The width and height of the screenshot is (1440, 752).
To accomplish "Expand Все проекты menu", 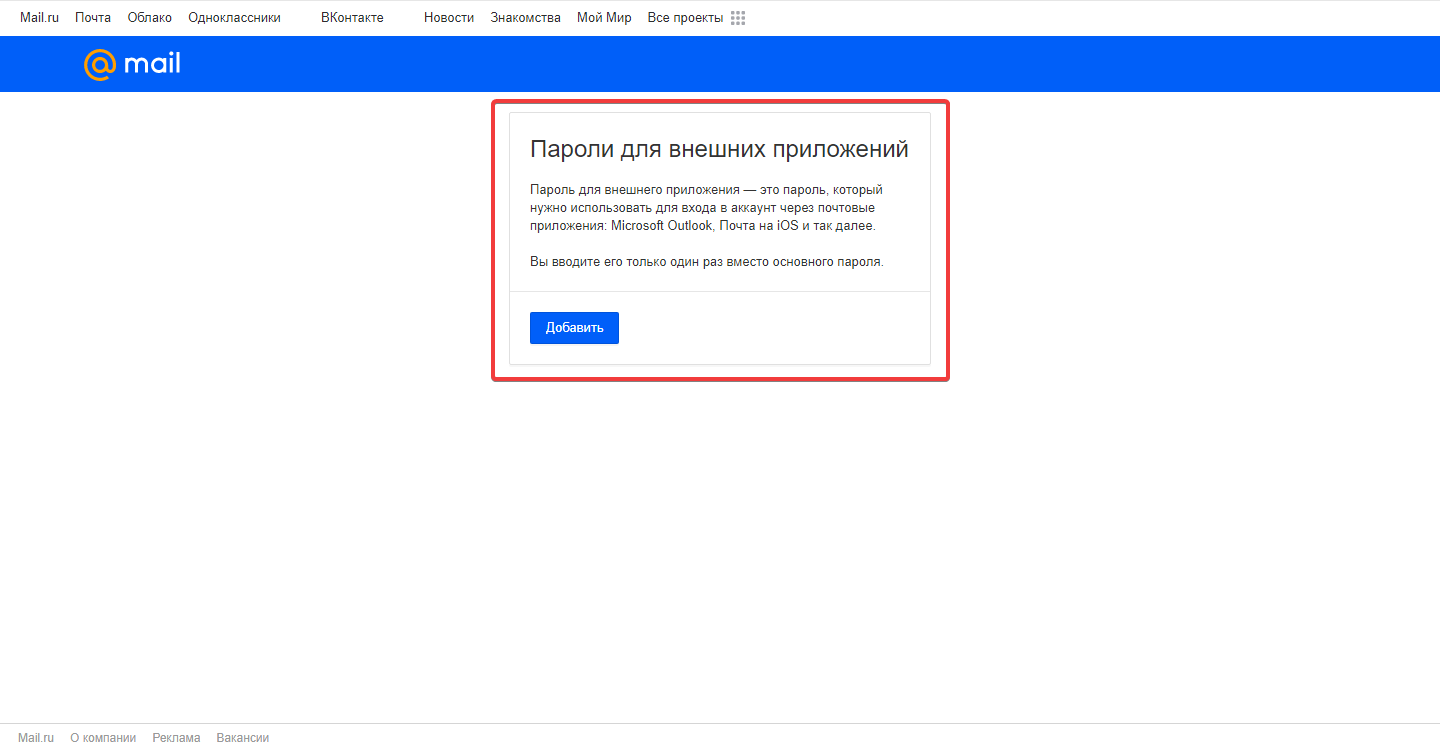I will pos(685,18).
